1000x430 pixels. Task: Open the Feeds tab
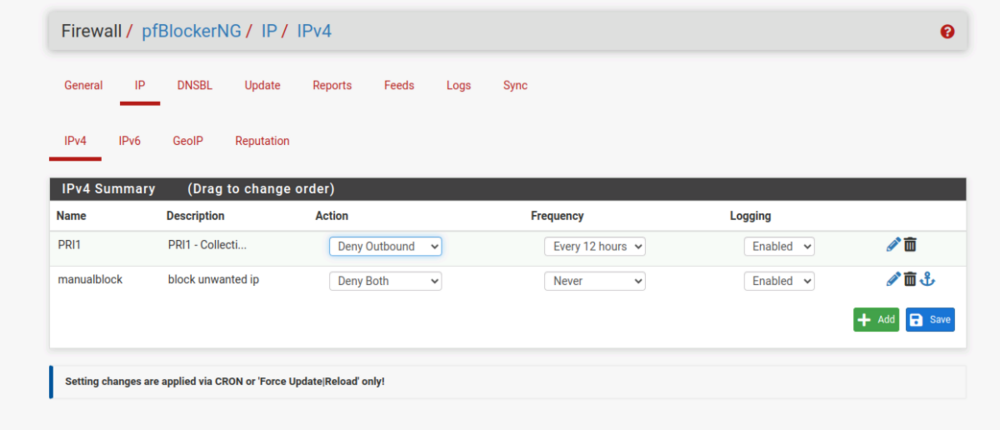(x=399, y=86)
